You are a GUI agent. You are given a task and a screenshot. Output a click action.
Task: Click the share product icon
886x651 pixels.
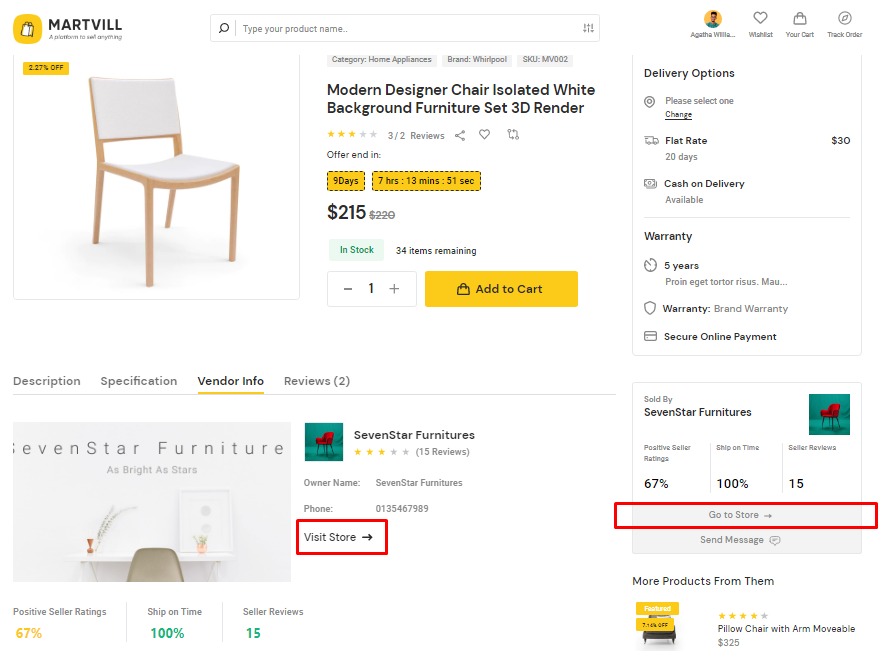[460, 135]
